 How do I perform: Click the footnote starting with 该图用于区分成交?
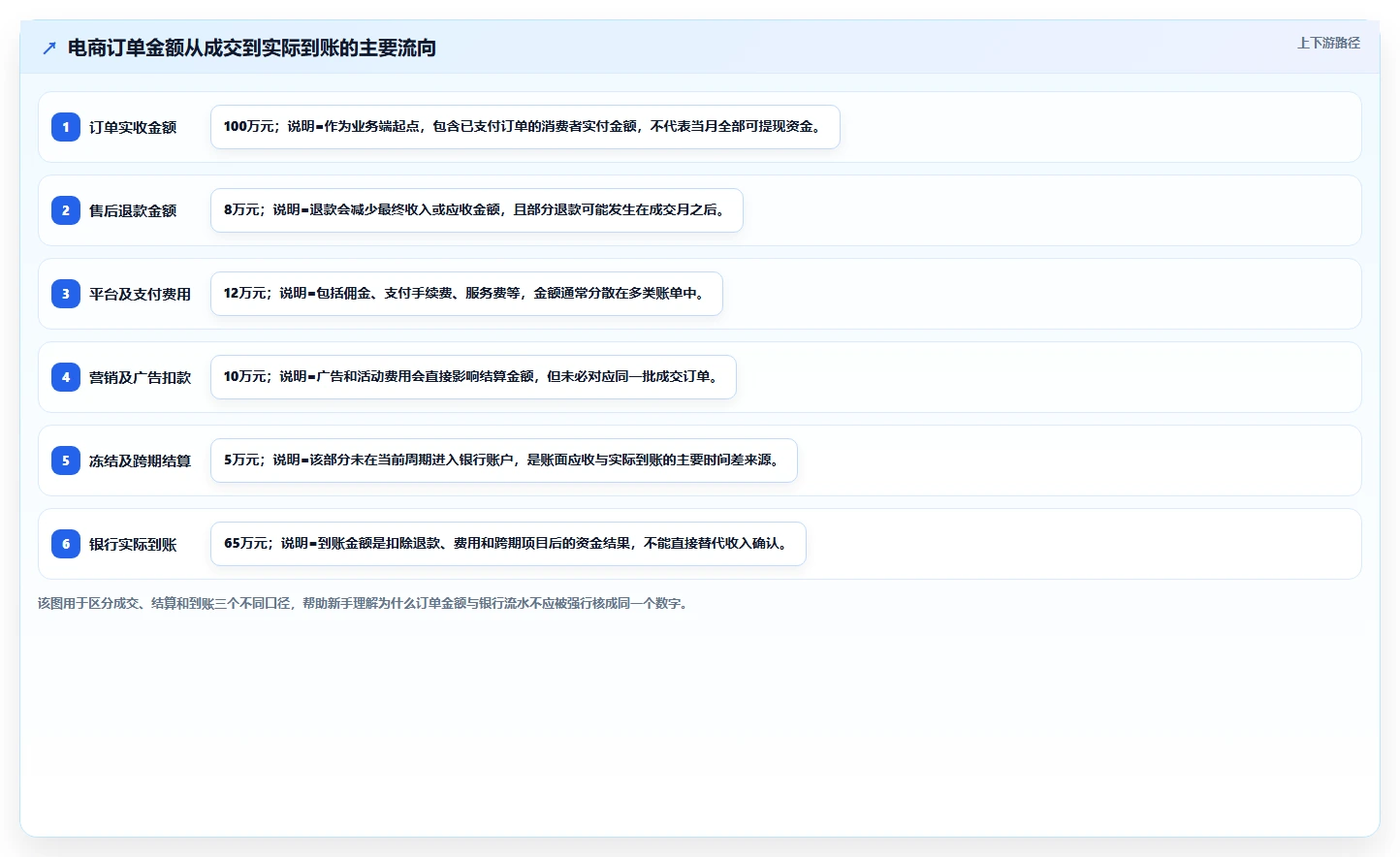click(366, 603)
